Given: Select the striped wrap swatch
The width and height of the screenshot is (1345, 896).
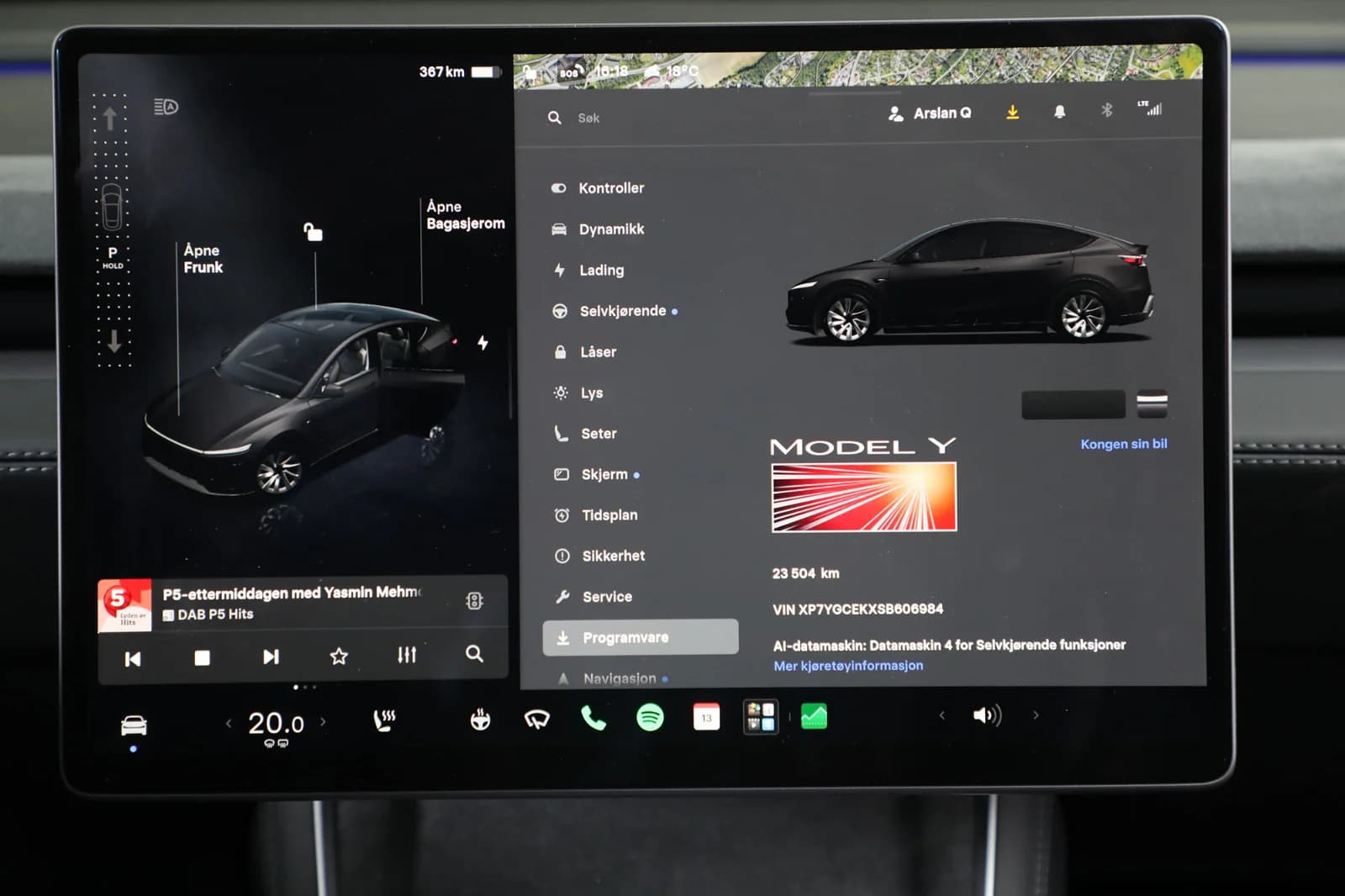Looking at the screenshot, I should (x=1152, y=404).
